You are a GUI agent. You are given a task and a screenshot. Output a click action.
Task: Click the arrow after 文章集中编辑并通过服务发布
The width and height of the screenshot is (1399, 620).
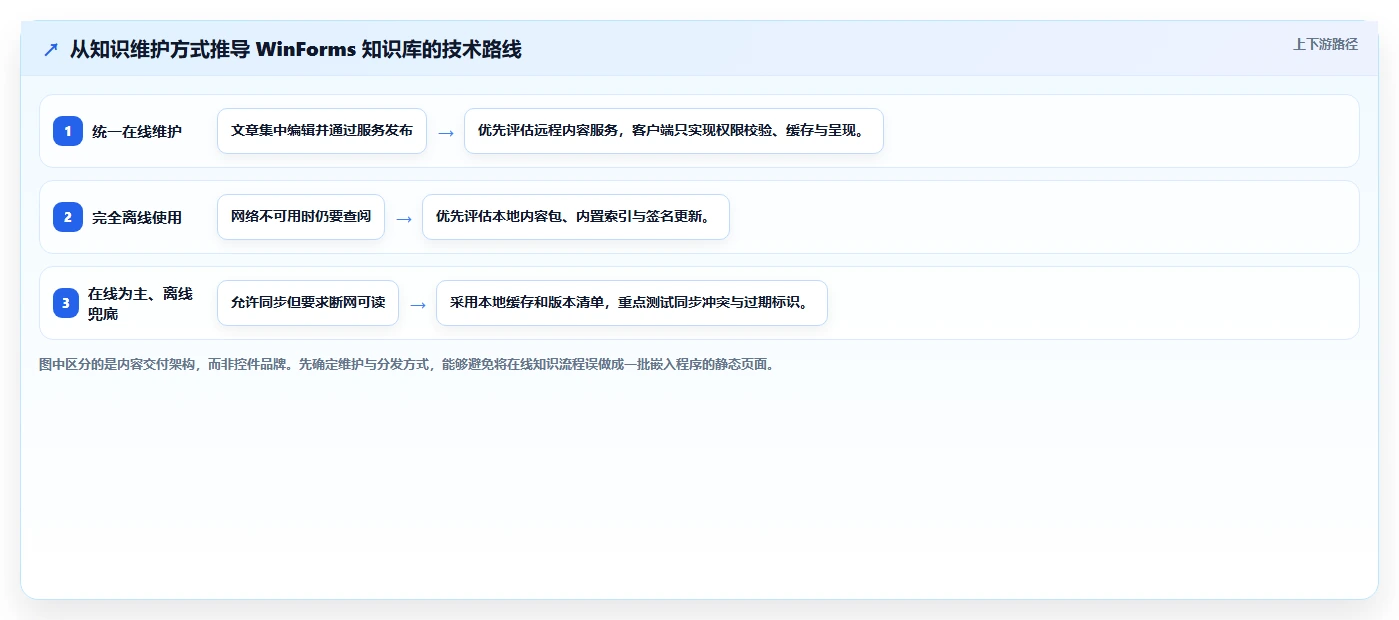point(446,132)
